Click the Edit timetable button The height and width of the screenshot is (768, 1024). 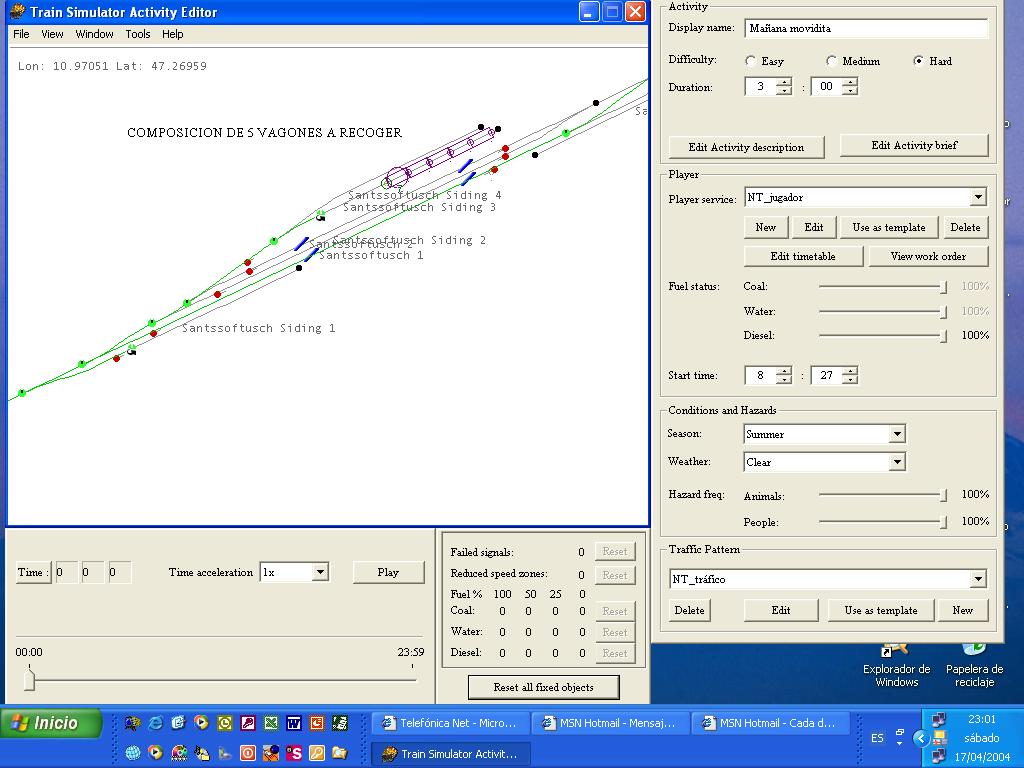(x=803, y=256)
